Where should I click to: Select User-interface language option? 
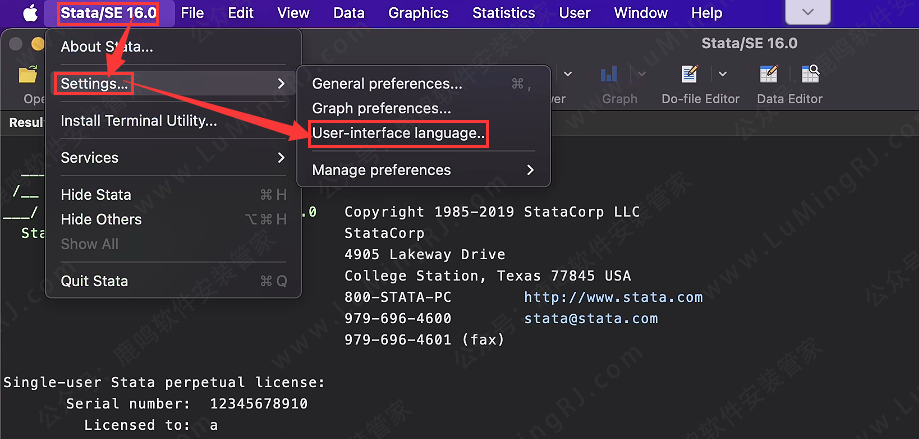coord(398,133)
